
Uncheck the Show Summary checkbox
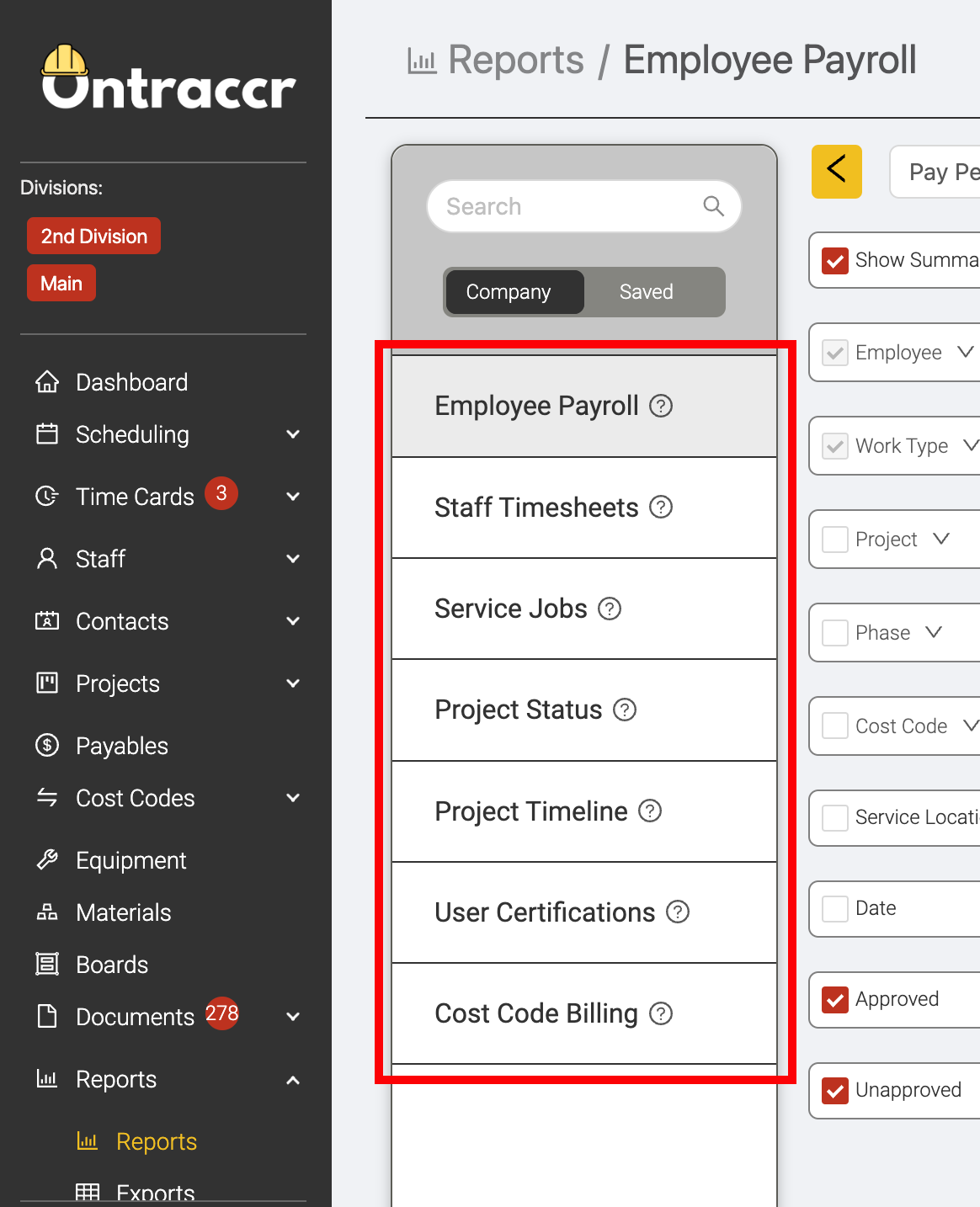click(x=835, y=261)
